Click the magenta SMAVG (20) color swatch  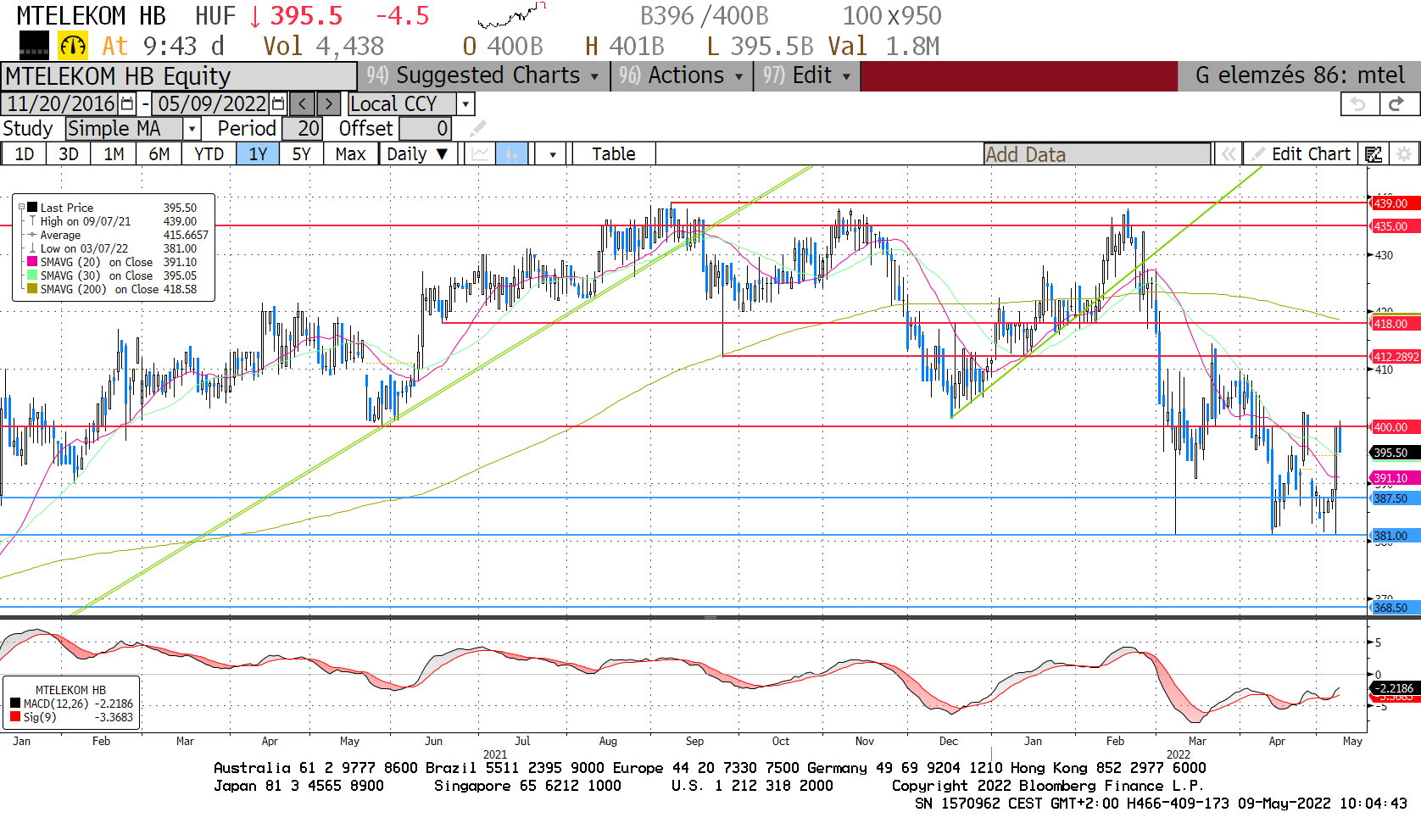[32, 262]
